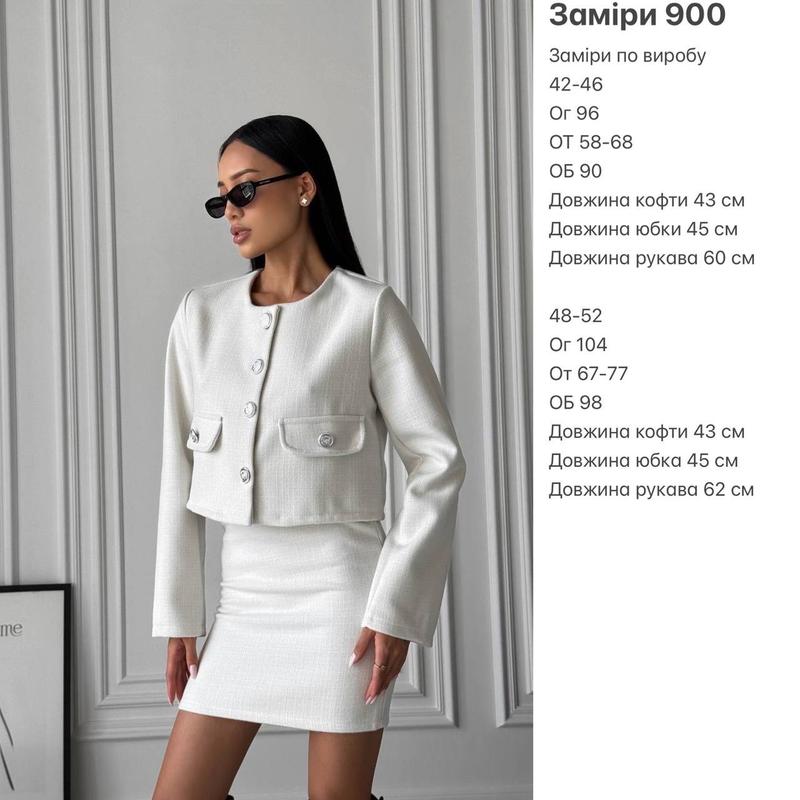Click the framed picture at bottom left
The image size is (800, 800).
tap(35, 691)
